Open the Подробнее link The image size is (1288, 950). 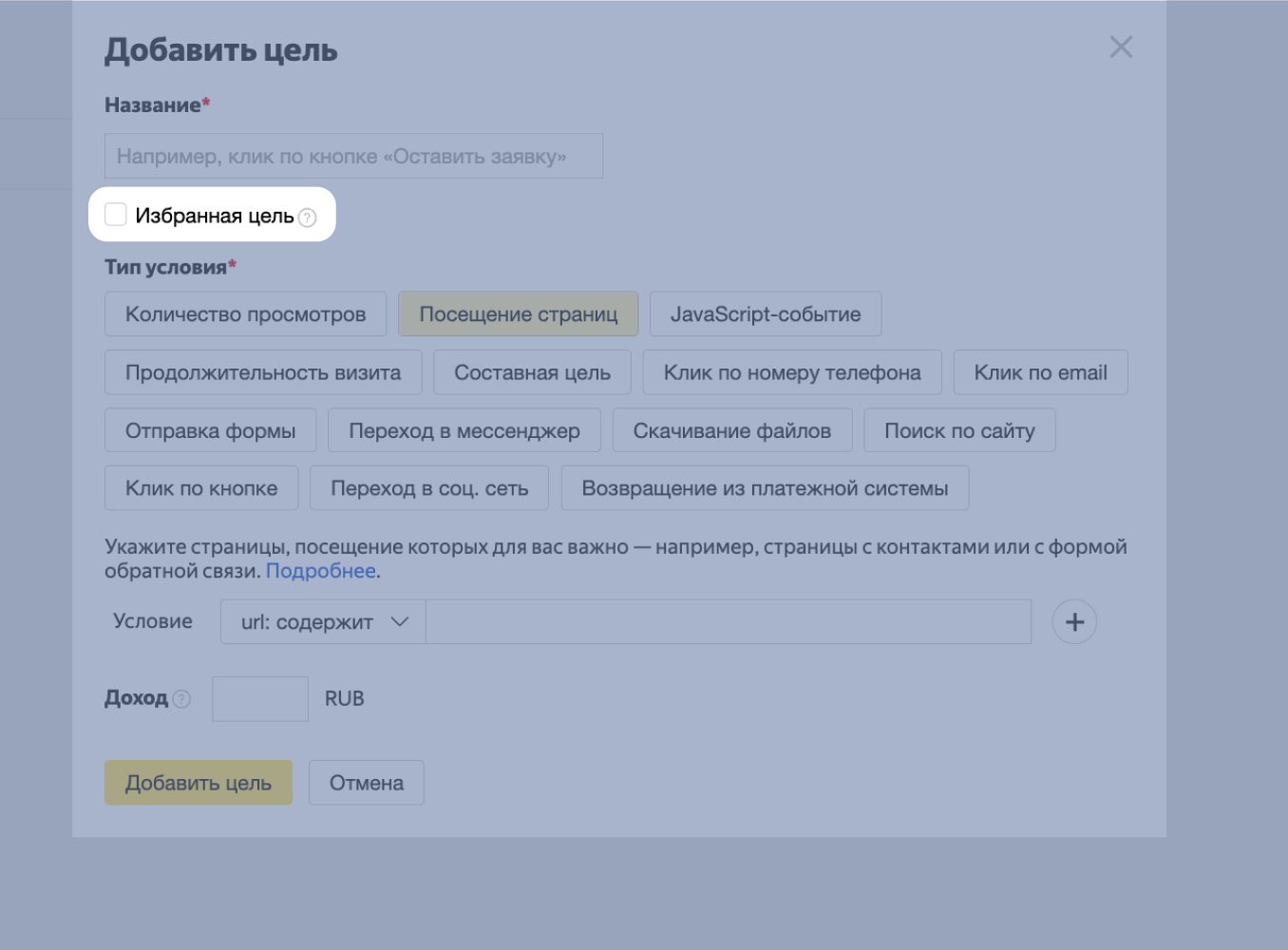[x=321, y=570]
